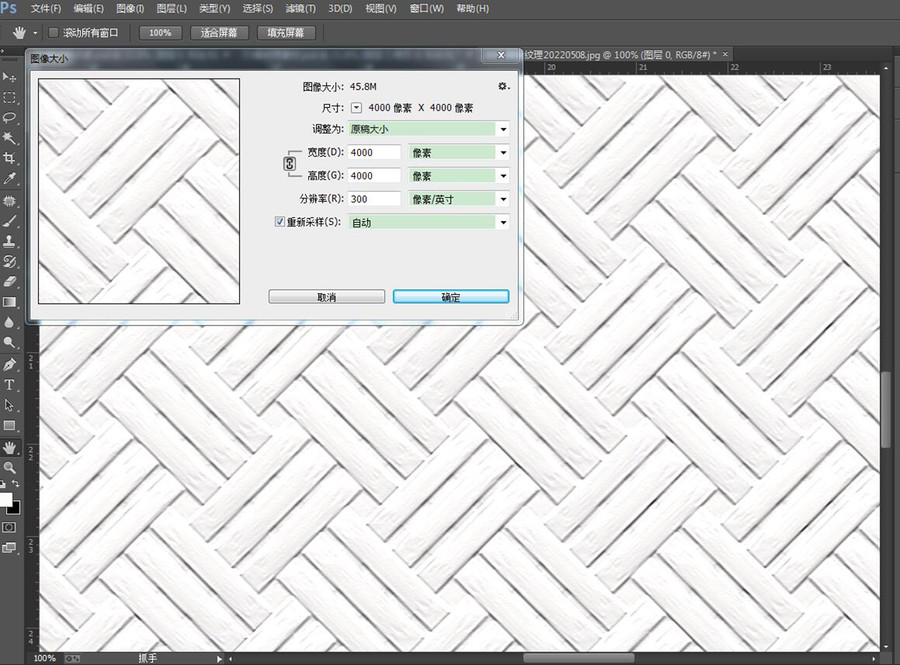Select the Clone Stamp tool
This screenshot has width=900, height=665.
[9, 241]
